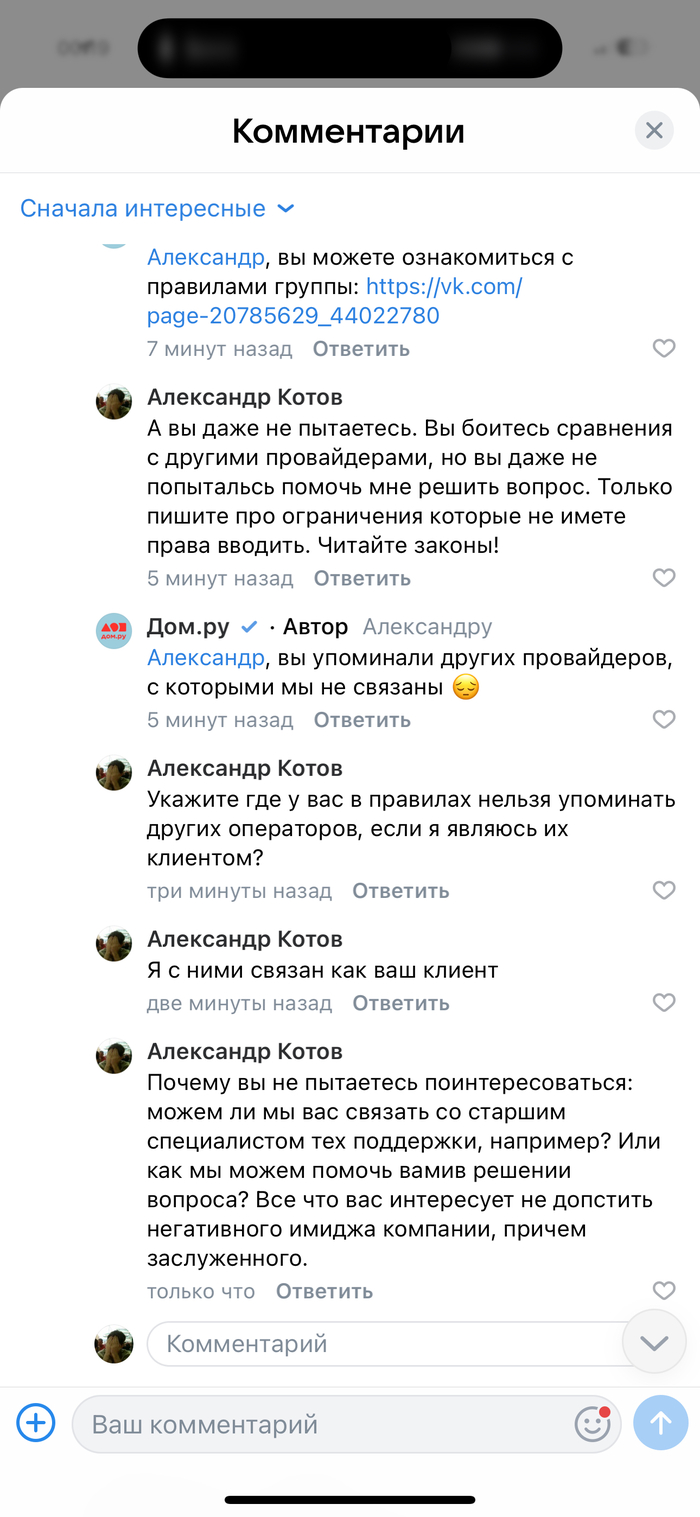700x1517 pixels.
Task: Reply to the Дом.ру author comment
Action: click(x=362, y=720)
